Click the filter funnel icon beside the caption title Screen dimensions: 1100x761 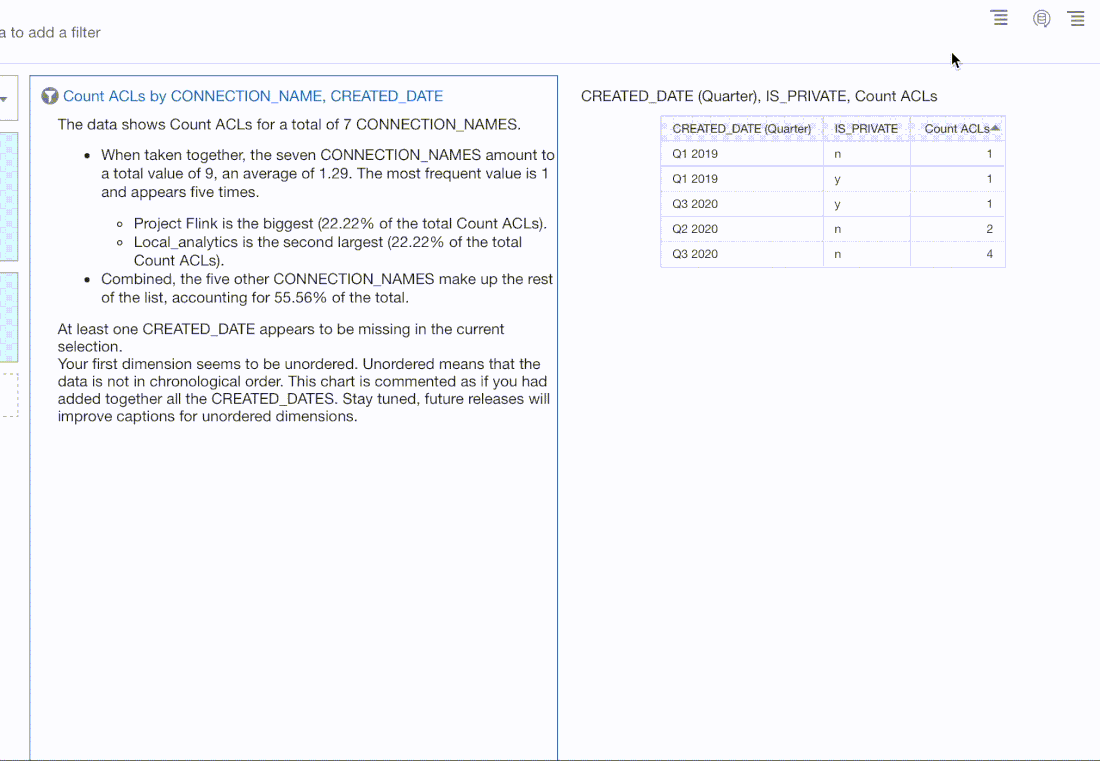[49, 96]
